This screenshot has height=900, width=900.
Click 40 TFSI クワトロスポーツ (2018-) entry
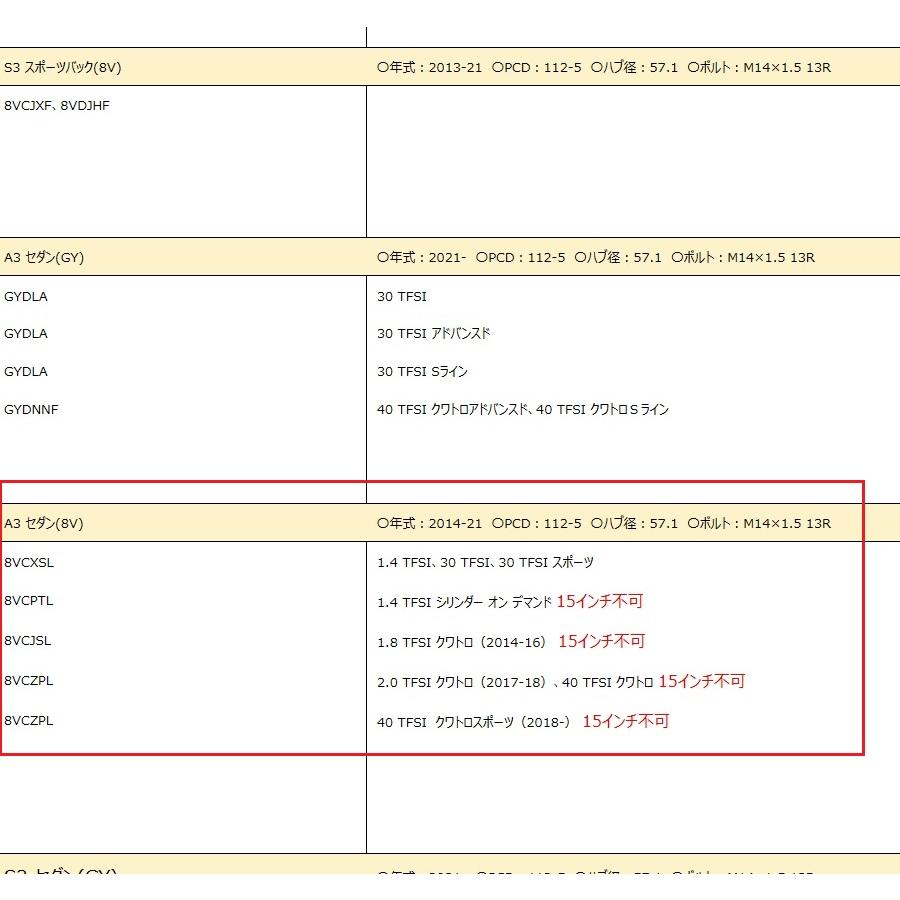474,722
